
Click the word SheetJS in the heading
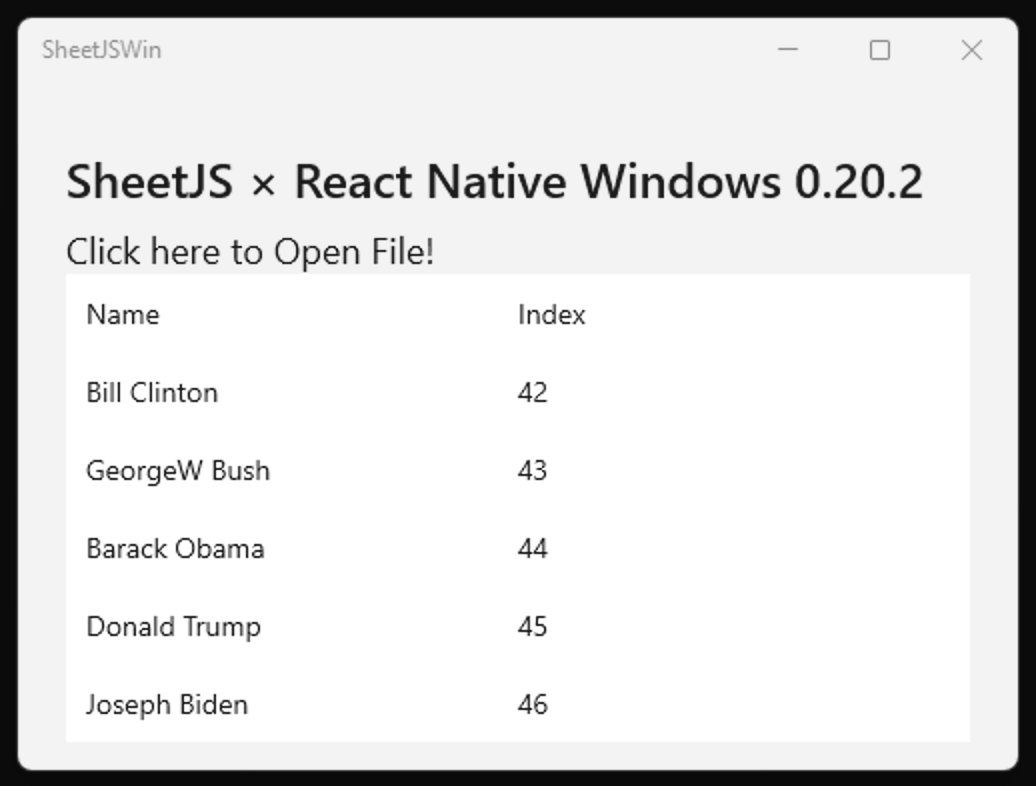149,183
